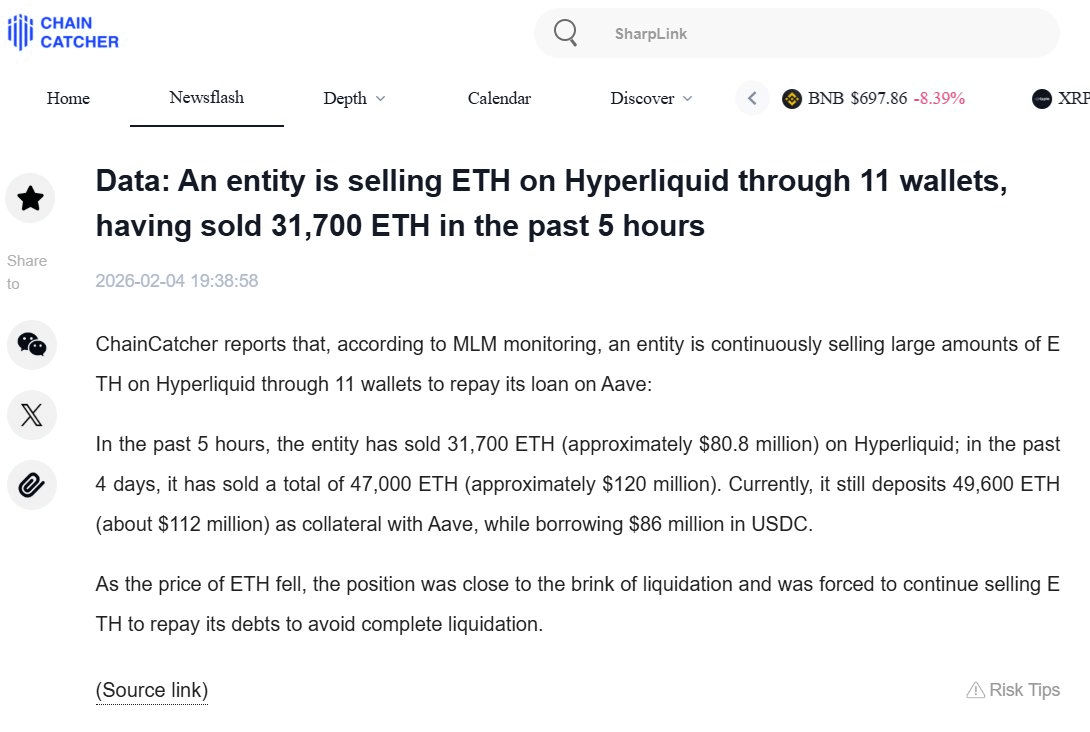The width and height of the screenshot is (1090, 732).
Task: Open the Home page
Action: click(x=68, y=98)
